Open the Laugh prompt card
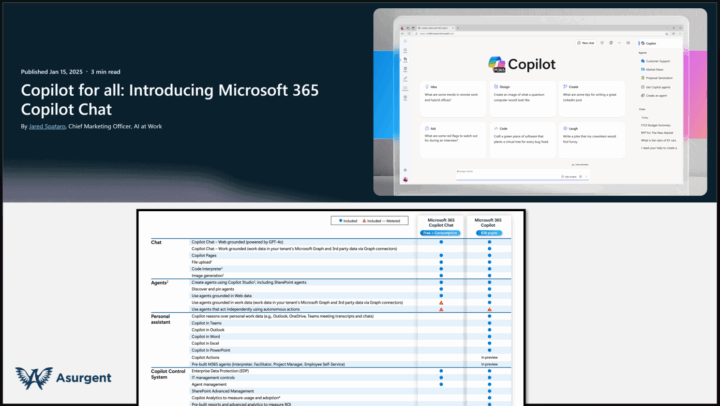This screenshot has height=406, width=720. coord(592,140)
